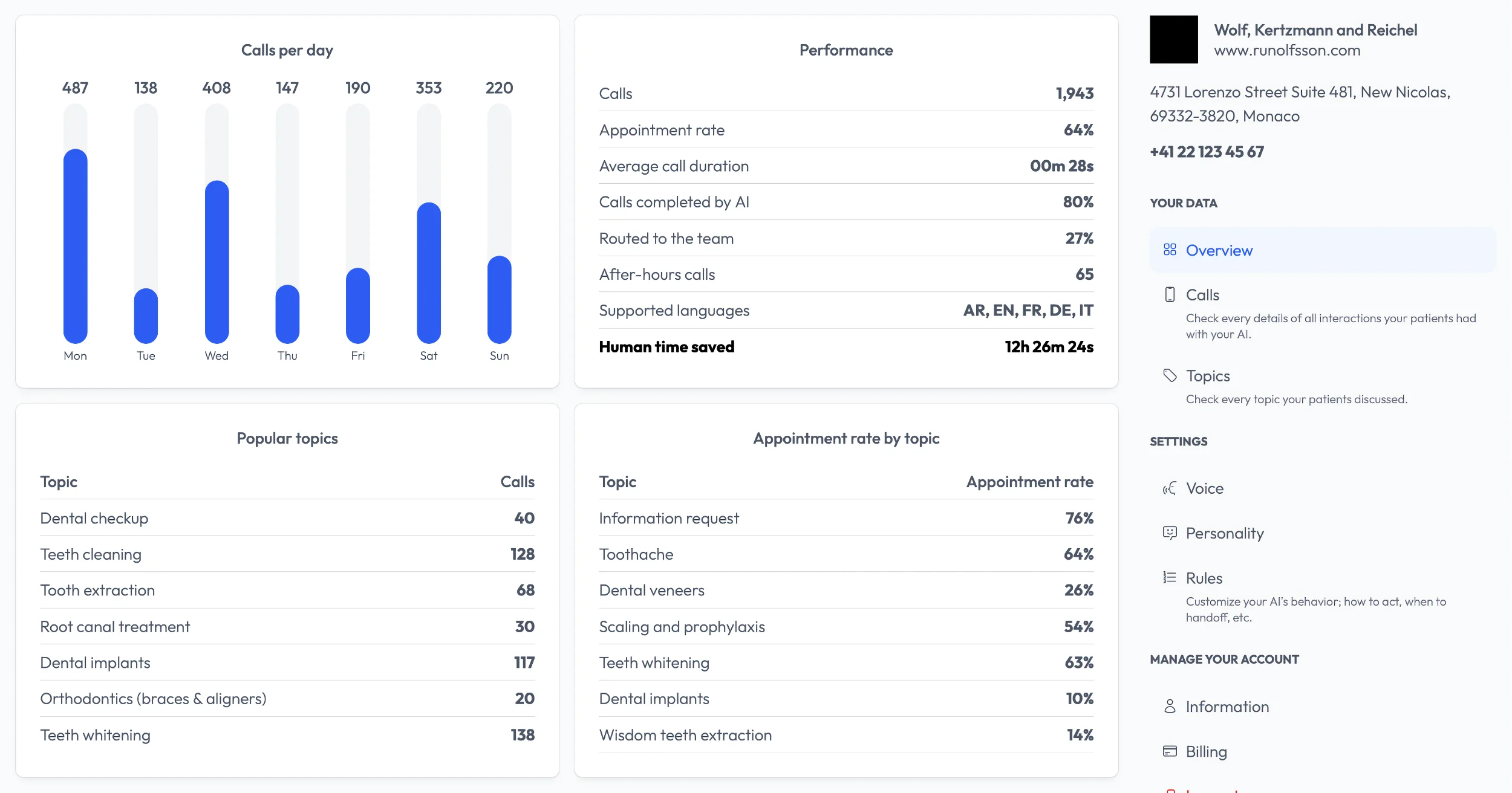Click the Toothache appointment rate row
1512x793 pixels.
[x=846, y=554]
